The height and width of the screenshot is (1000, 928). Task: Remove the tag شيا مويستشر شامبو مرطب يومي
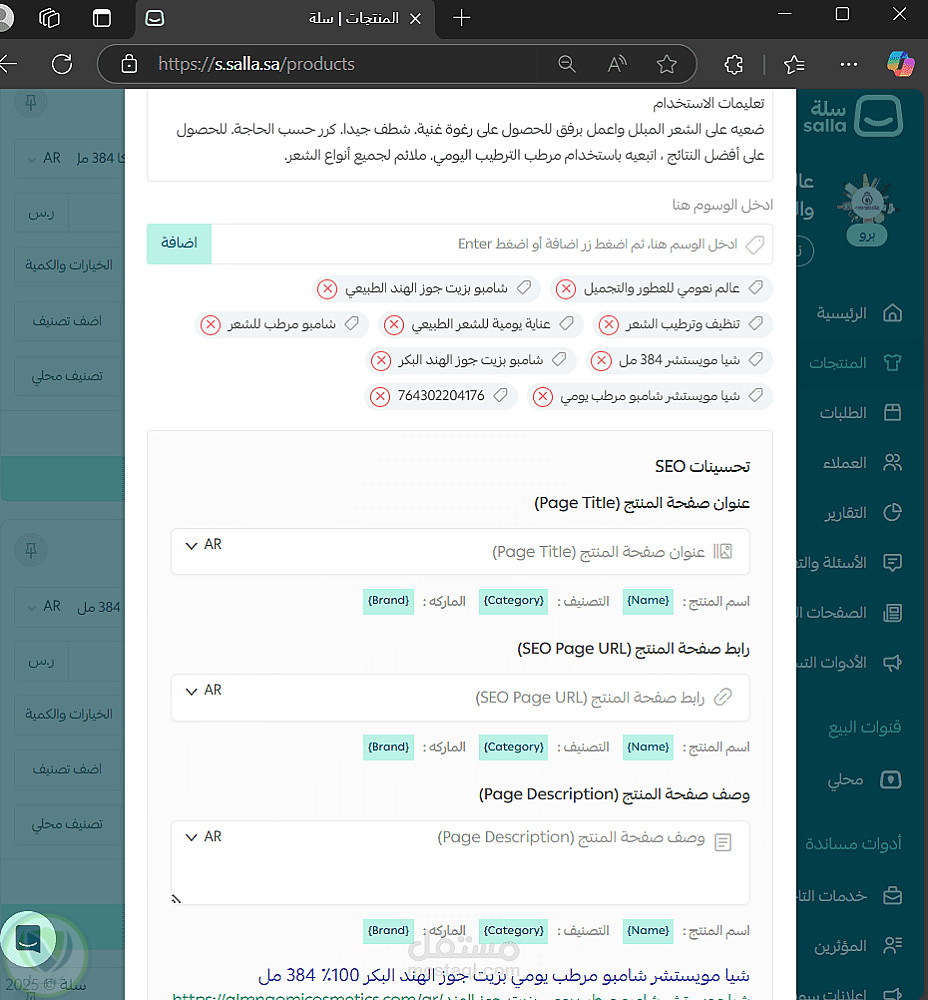tap(543, 397)
